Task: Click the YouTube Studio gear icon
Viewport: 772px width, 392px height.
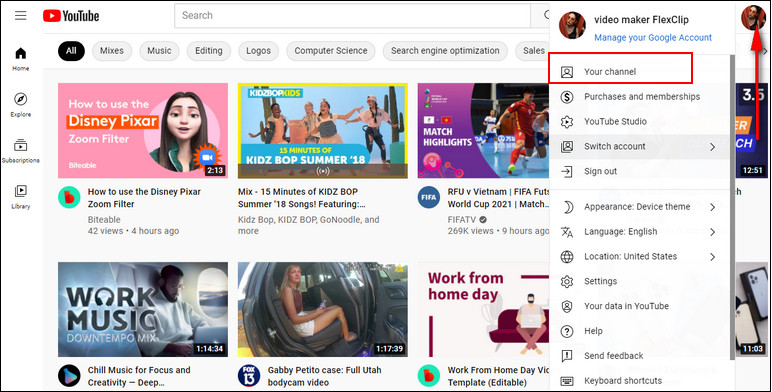Action: 567,122
